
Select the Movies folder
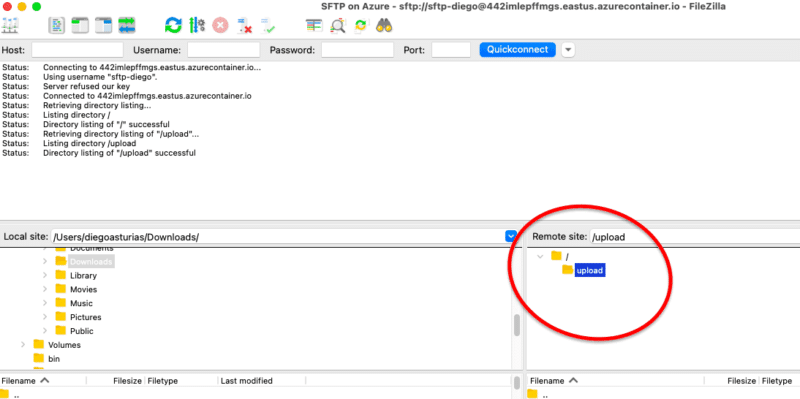(x=84, y=289)
